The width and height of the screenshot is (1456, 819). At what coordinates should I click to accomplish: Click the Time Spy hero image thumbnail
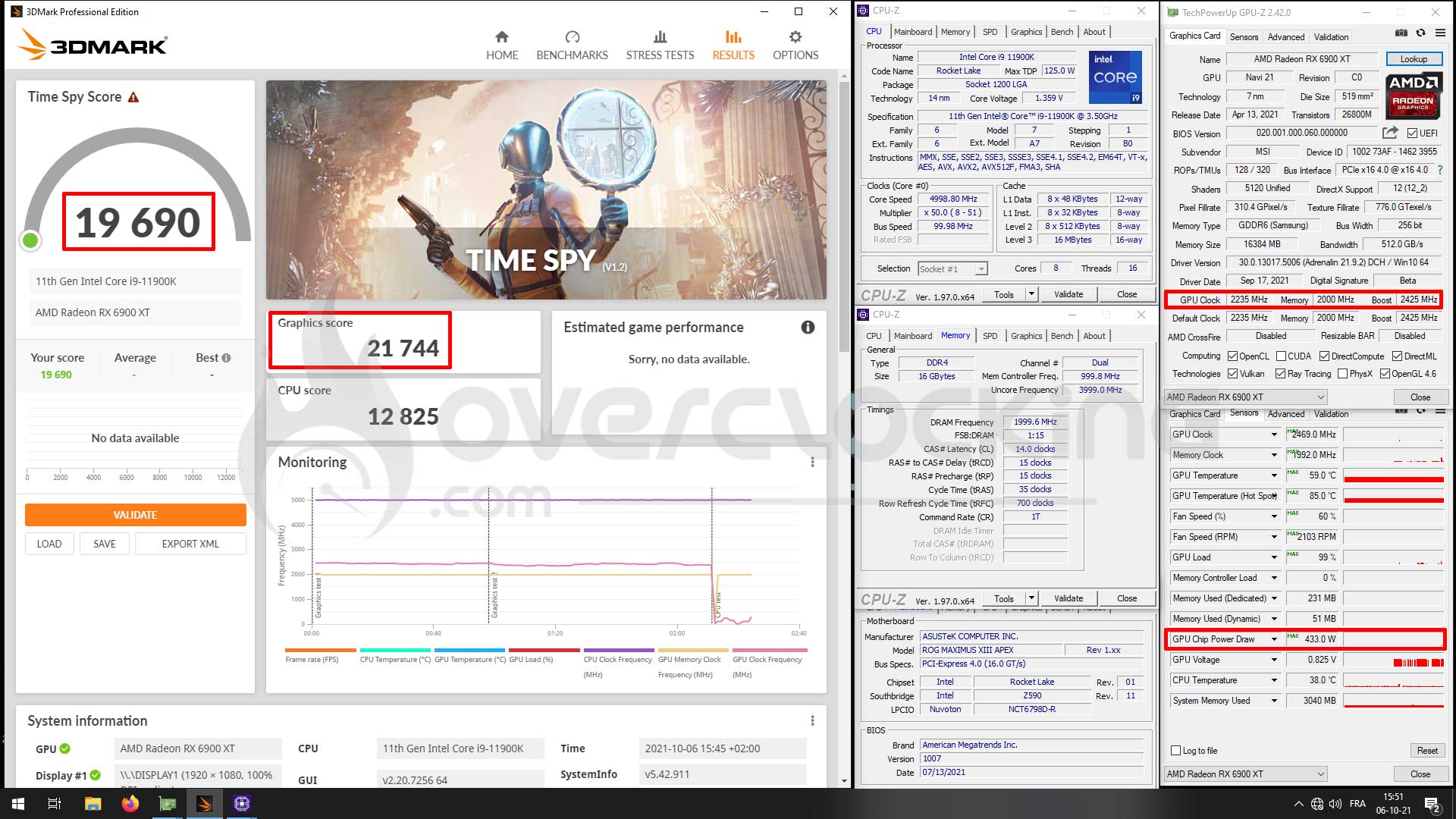point(546,190)
